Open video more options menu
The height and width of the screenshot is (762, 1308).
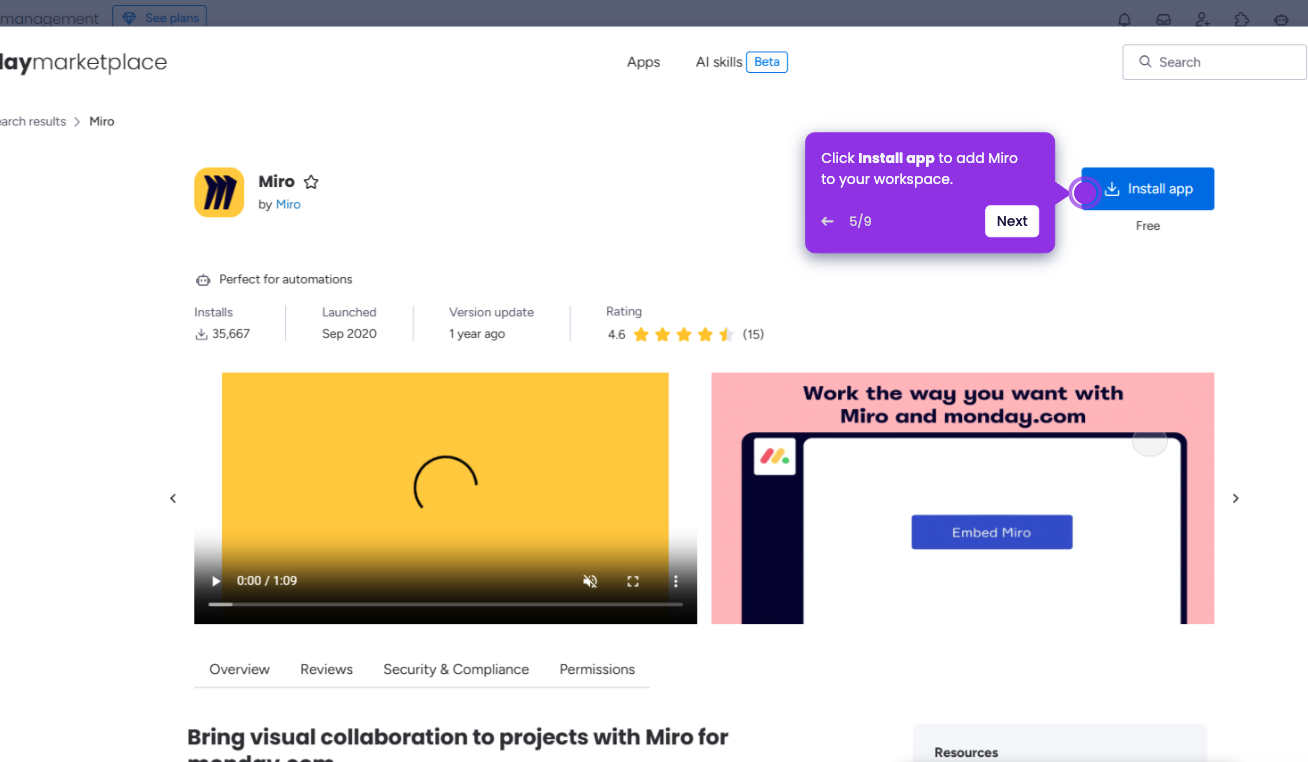click(x=676, y=581)
